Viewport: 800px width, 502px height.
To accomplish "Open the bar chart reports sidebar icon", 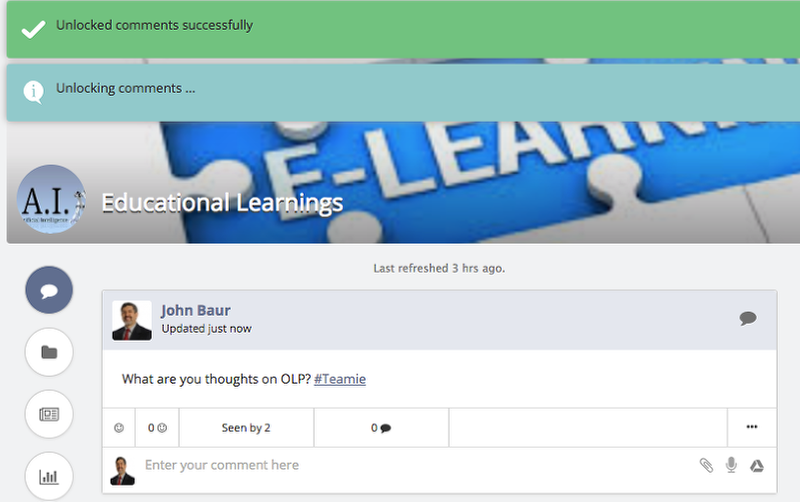I will tap(49, 476).
